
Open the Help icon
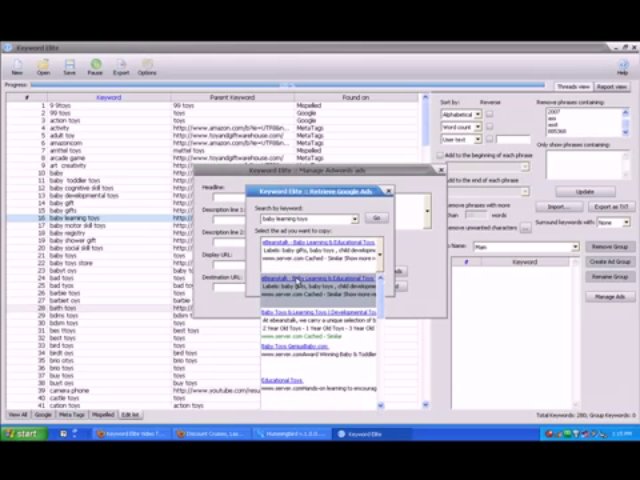coord(623,66)
